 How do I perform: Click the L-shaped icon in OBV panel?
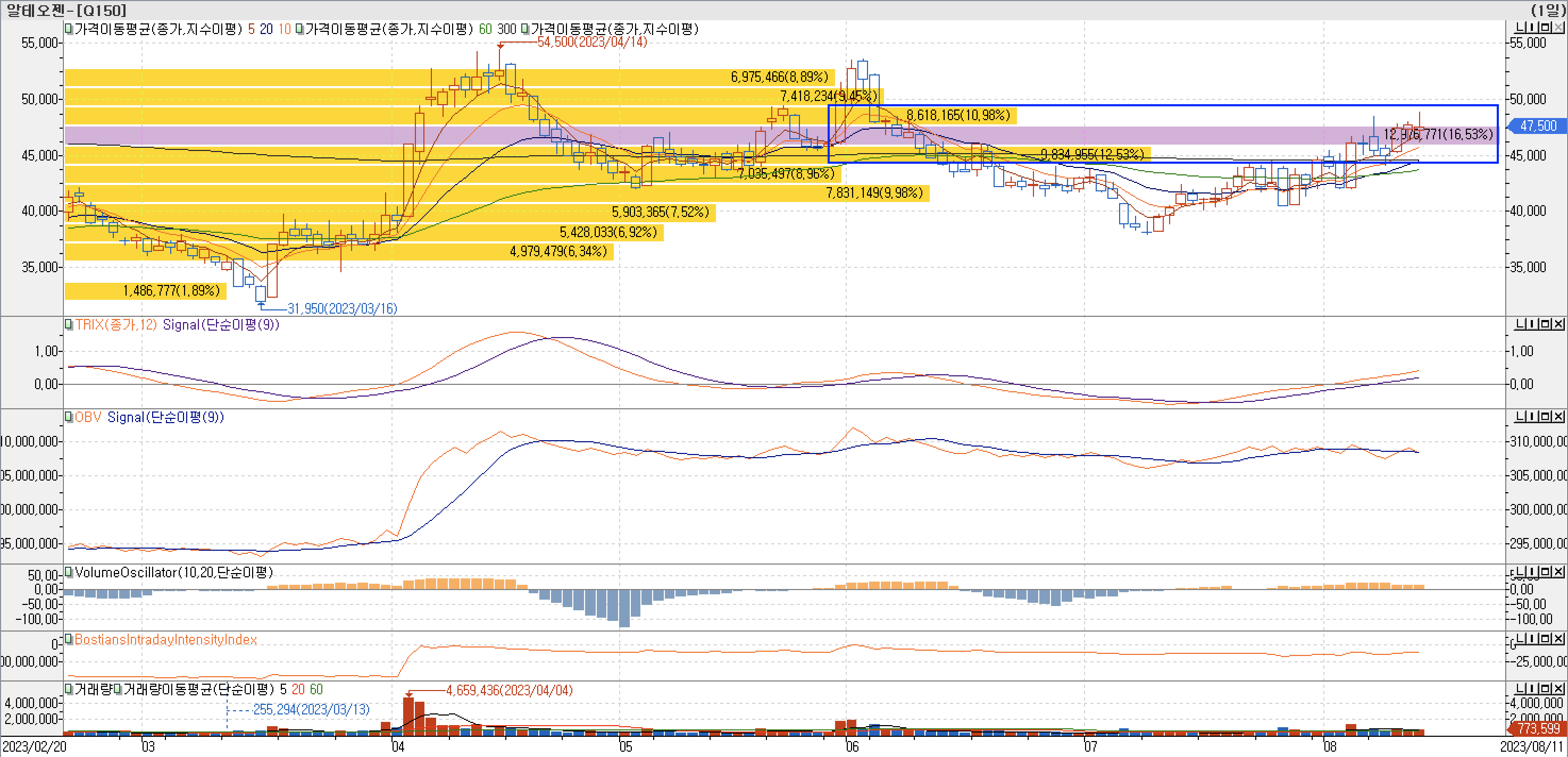1521,416
